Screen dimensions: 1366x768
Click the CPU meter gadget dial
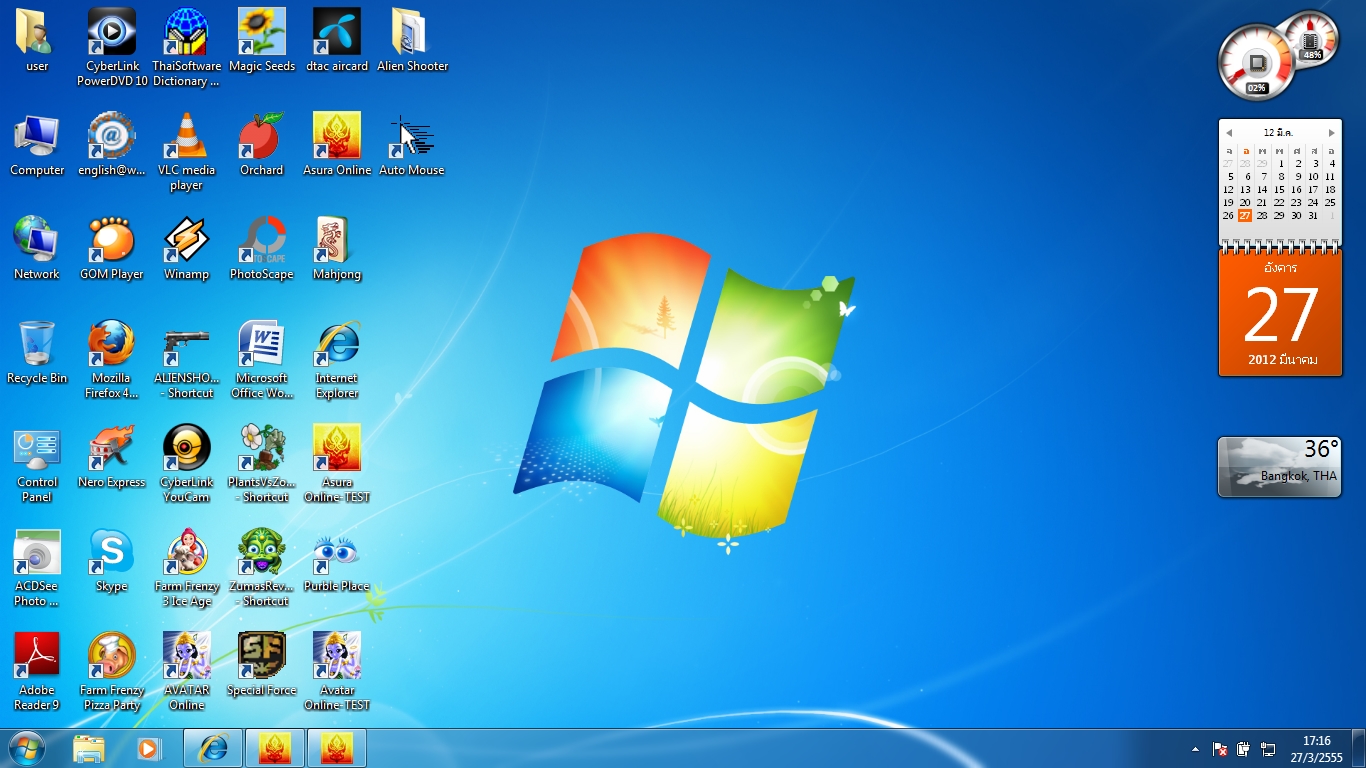click(1256, 64)
